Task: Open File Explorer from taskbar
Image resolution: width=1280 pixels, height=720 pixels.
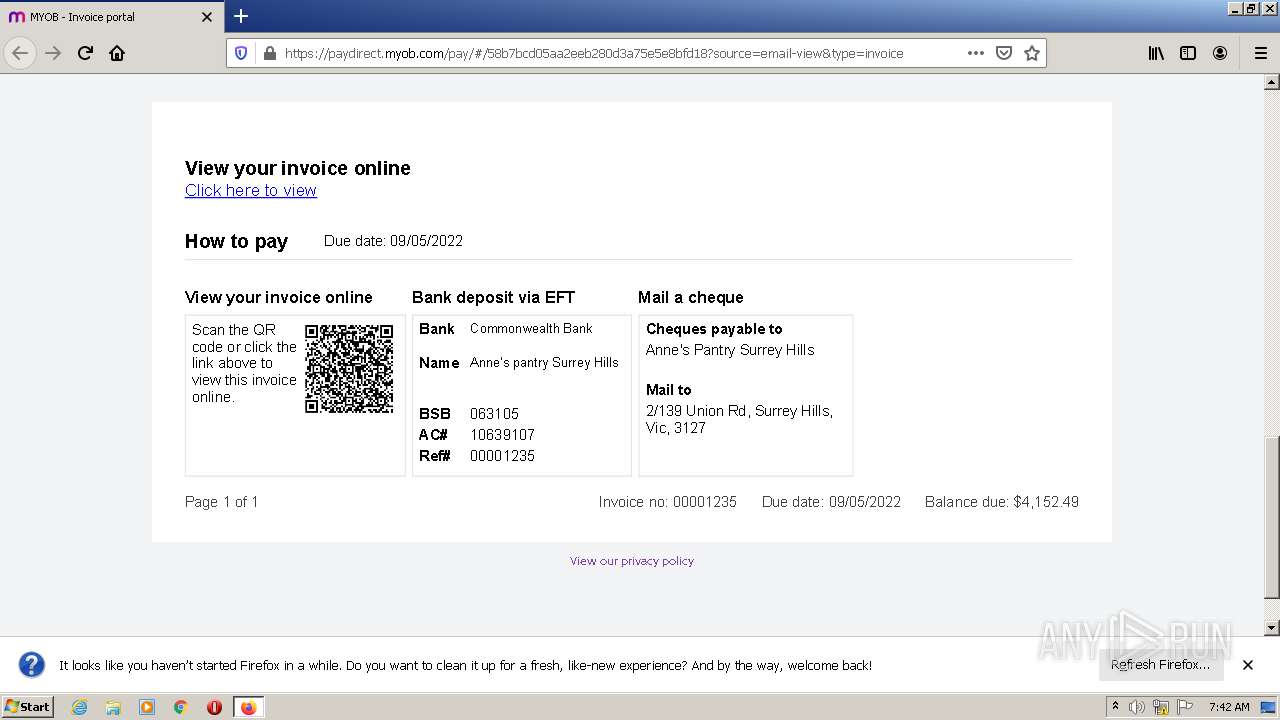Action: pyautogui.click(x=113, y=707)
